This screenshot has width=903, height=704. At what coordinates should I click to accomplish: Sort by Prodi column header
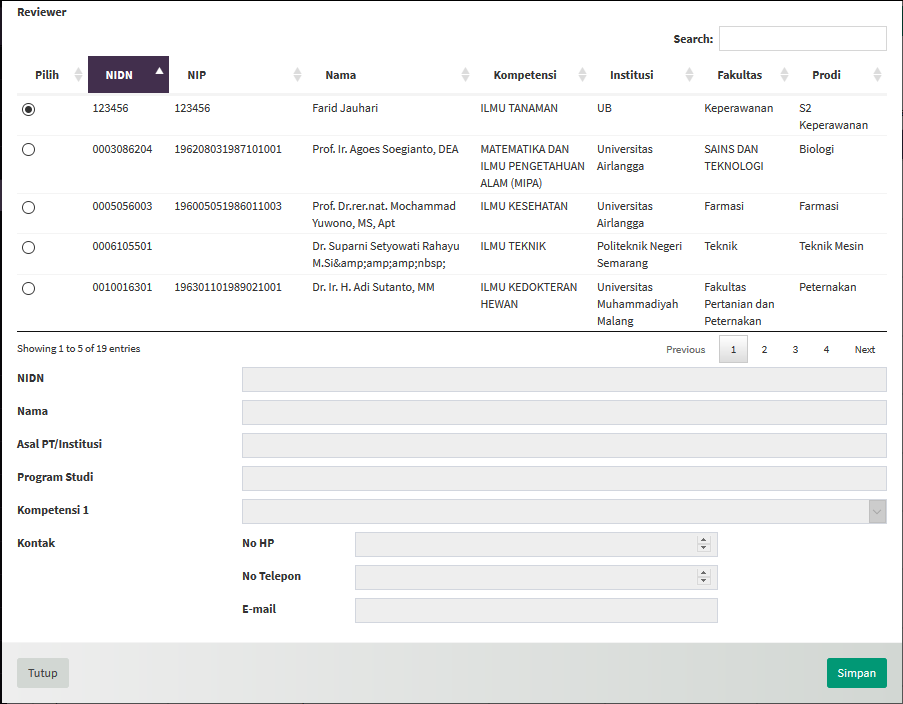pos(841,74)
